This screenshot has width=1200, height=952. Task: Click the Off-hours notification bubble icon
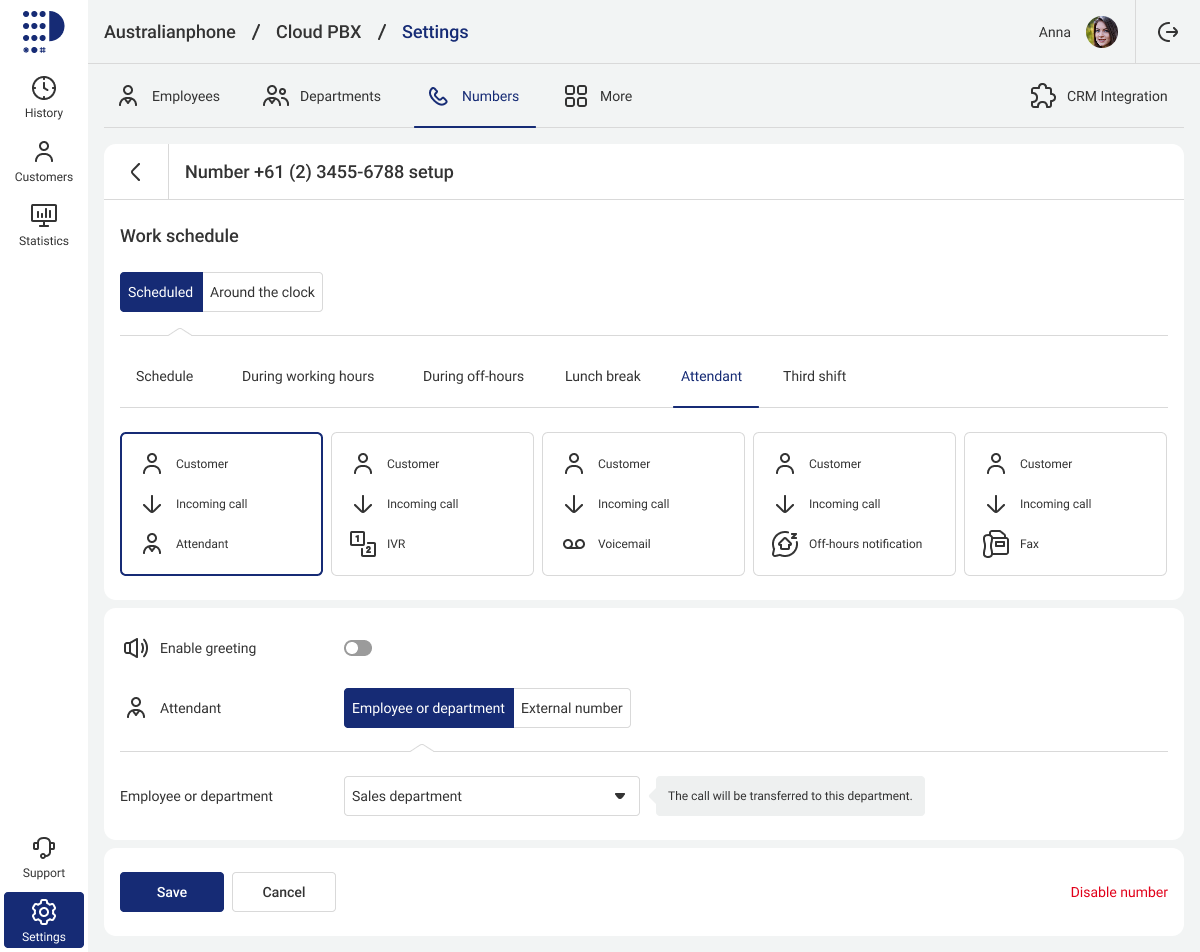click(785, 544)
